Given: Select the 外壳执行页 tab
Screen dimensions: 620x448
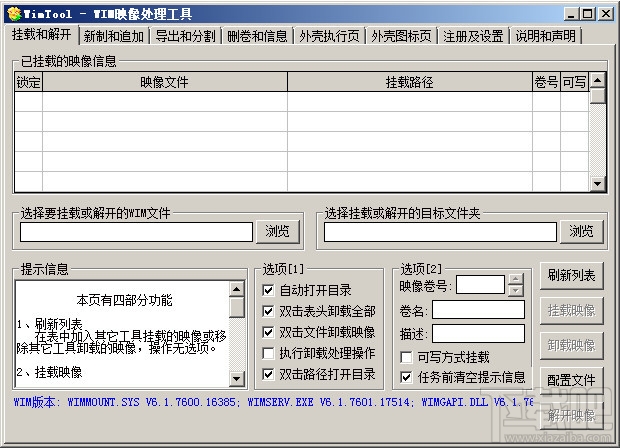Looking at the screenshot, I should [329, 36].
